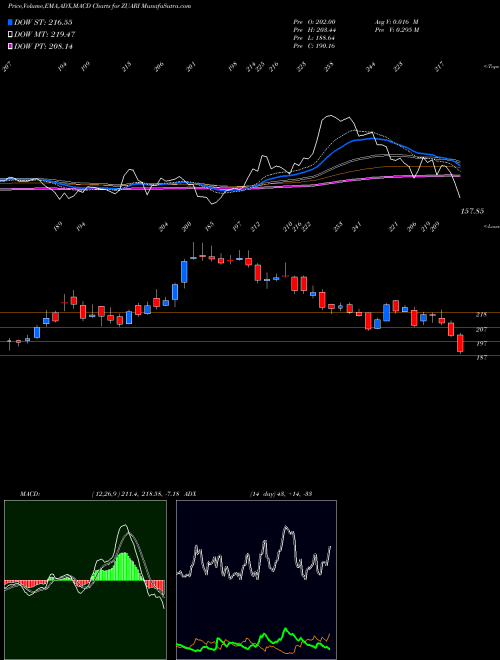Click the white price line peak on EMA chart
Image resolution: width=500 pixels, height=660 pixels.
click(330, 116)
